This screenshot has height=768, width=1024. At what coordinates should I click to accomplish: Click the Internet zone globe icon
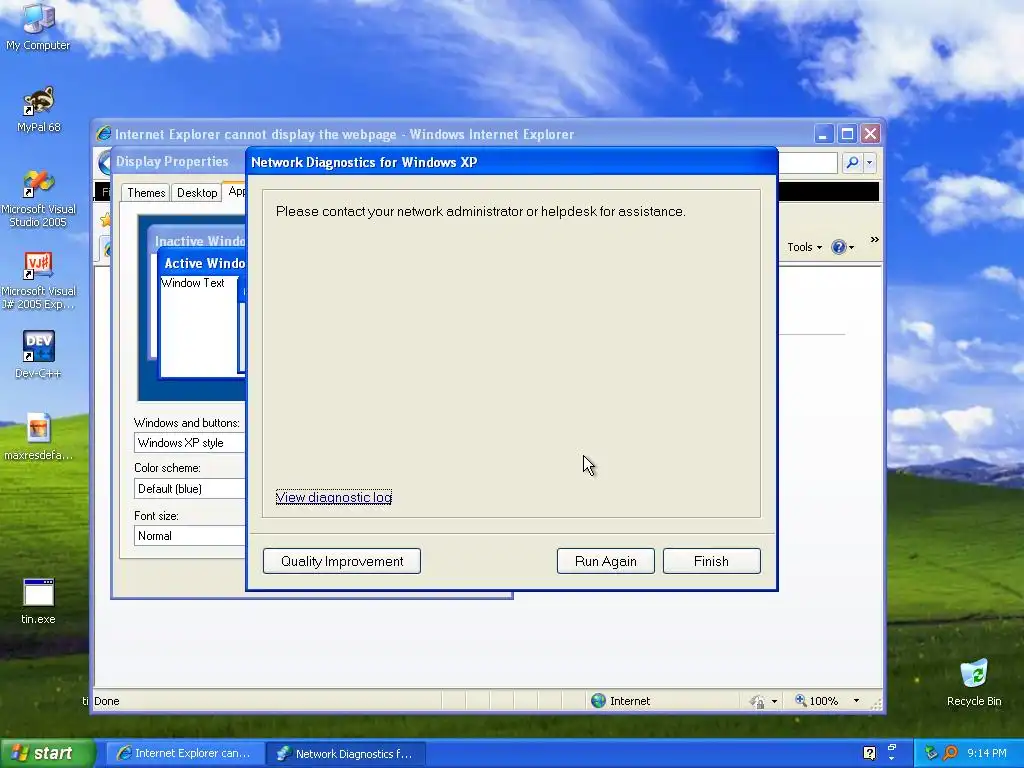click(x=598, y=701)
